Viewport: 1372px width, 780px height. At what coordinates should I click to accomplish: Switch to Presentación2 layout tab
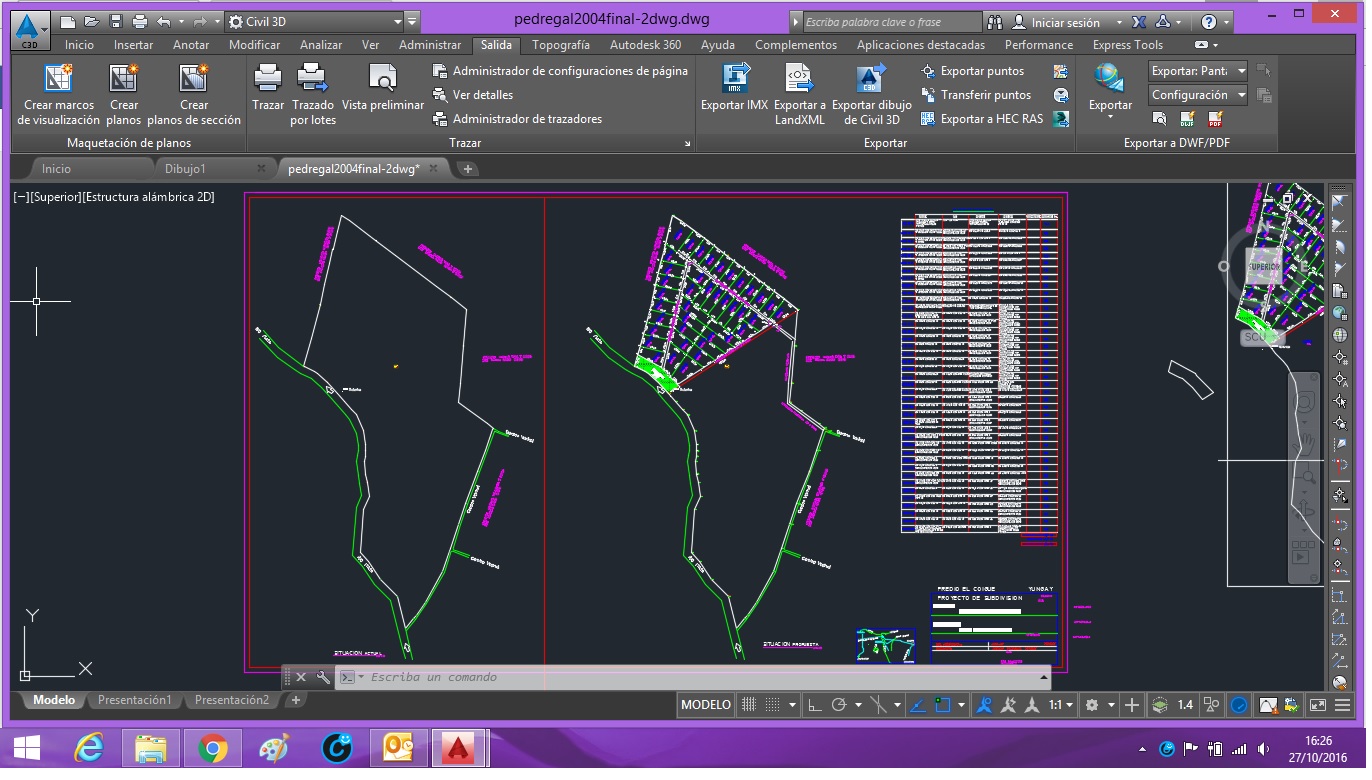232,700
